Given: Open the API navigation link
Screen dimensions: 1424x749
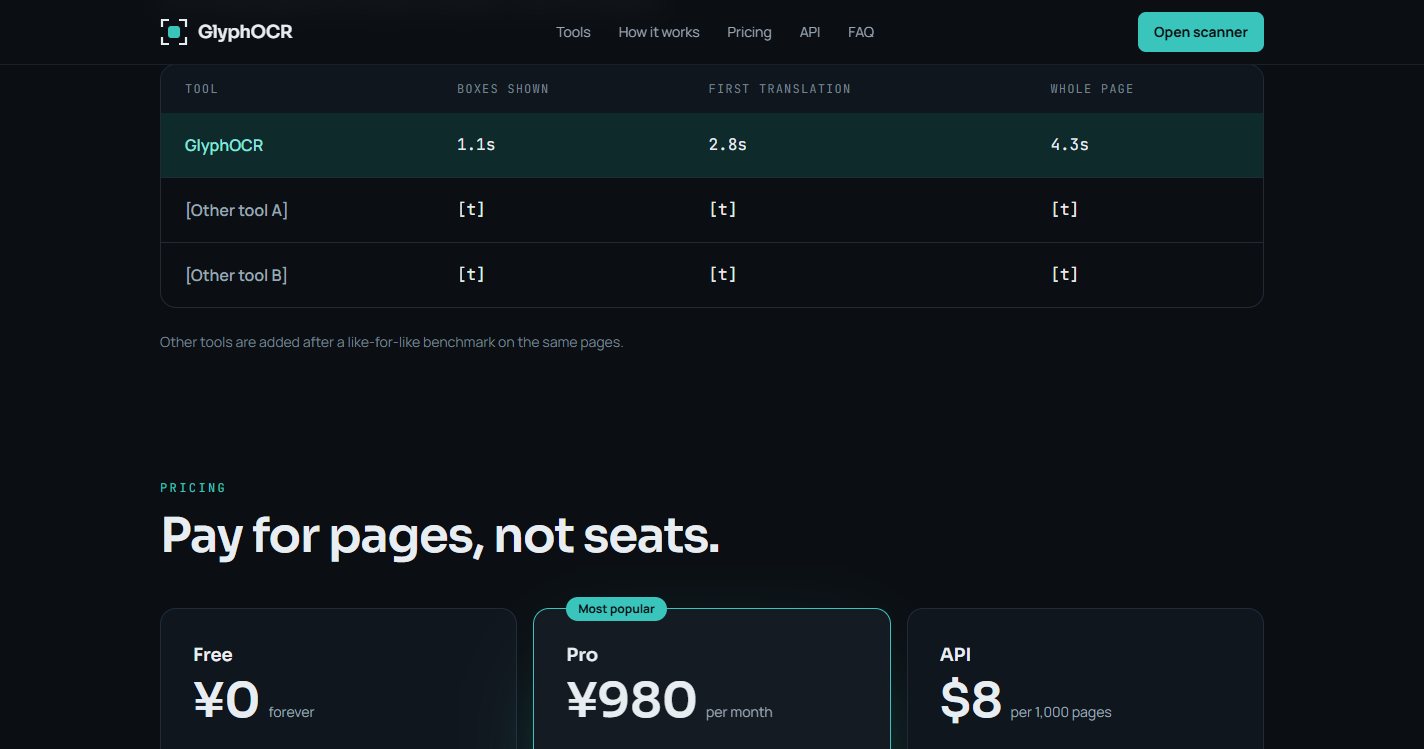Looking at the screenshot, I should tap(810, 32).
